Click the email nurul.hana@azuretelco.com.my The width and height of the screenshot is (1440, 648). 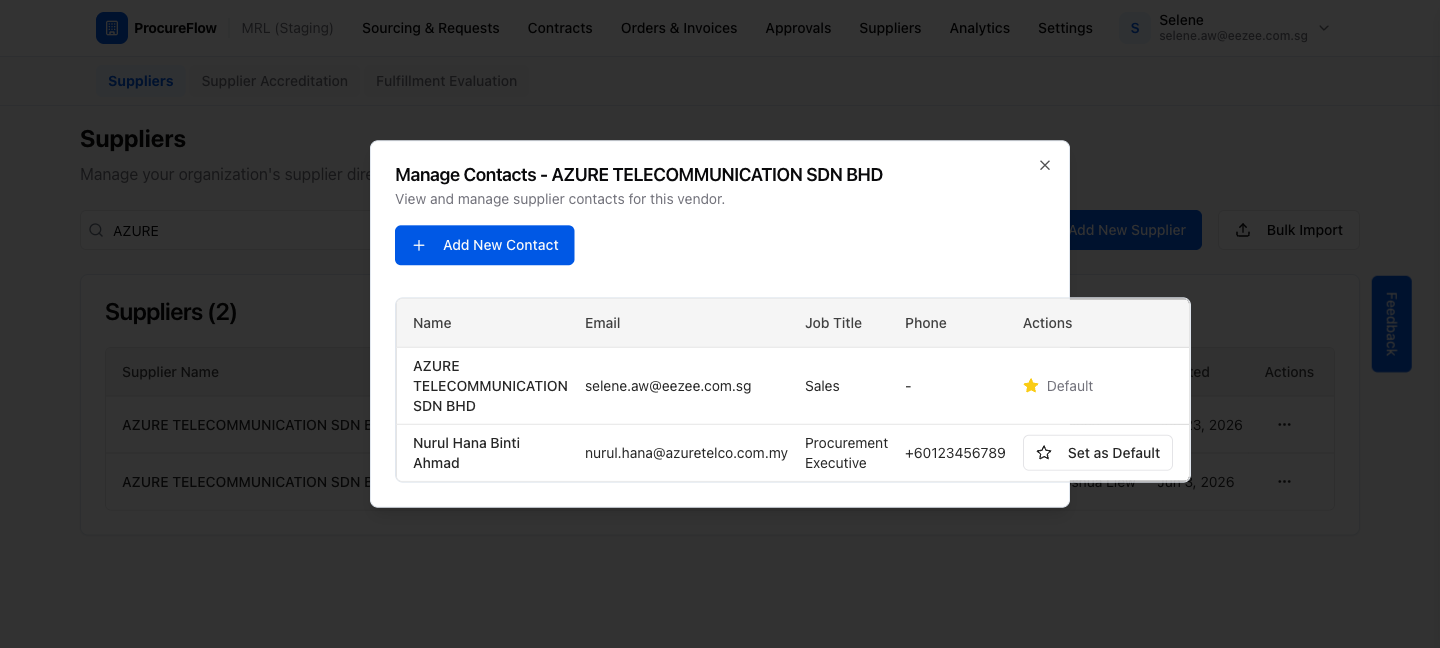coord(686,453)
